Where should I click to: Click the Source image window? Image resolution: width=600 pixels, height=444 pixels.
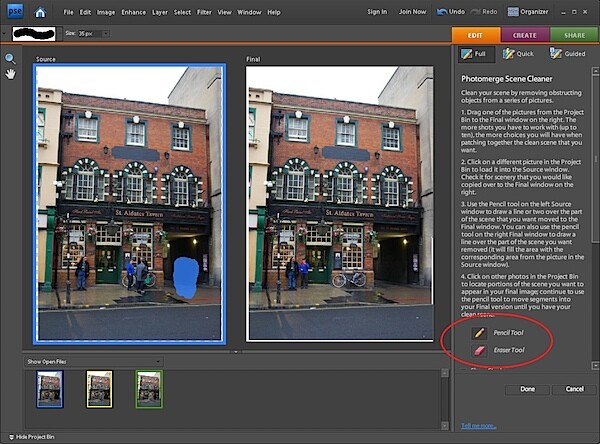(129, 204)
